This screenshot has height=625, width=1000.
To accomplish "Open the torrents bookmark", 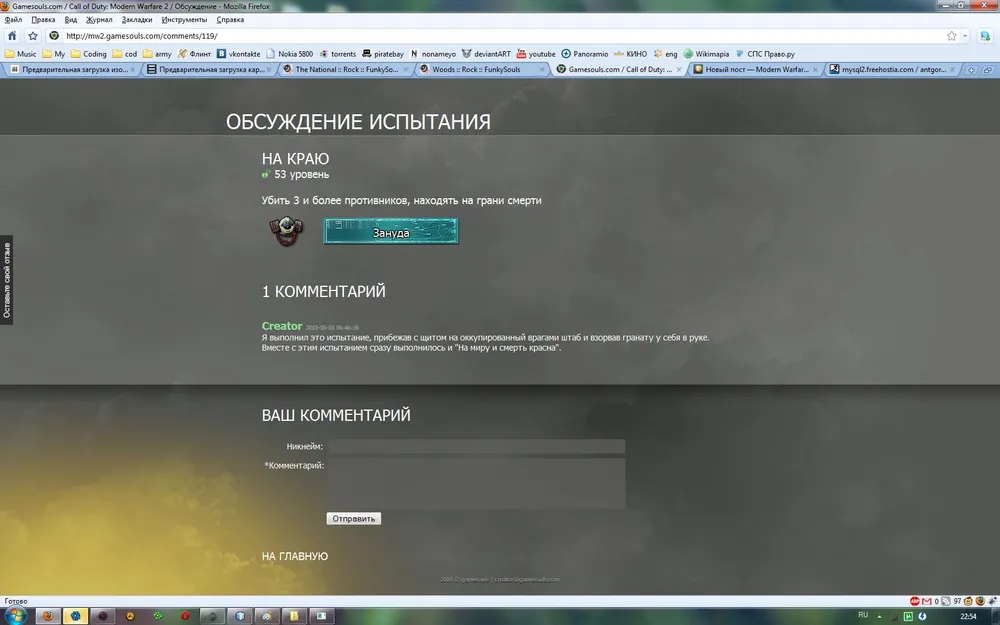I will point(338,54).
